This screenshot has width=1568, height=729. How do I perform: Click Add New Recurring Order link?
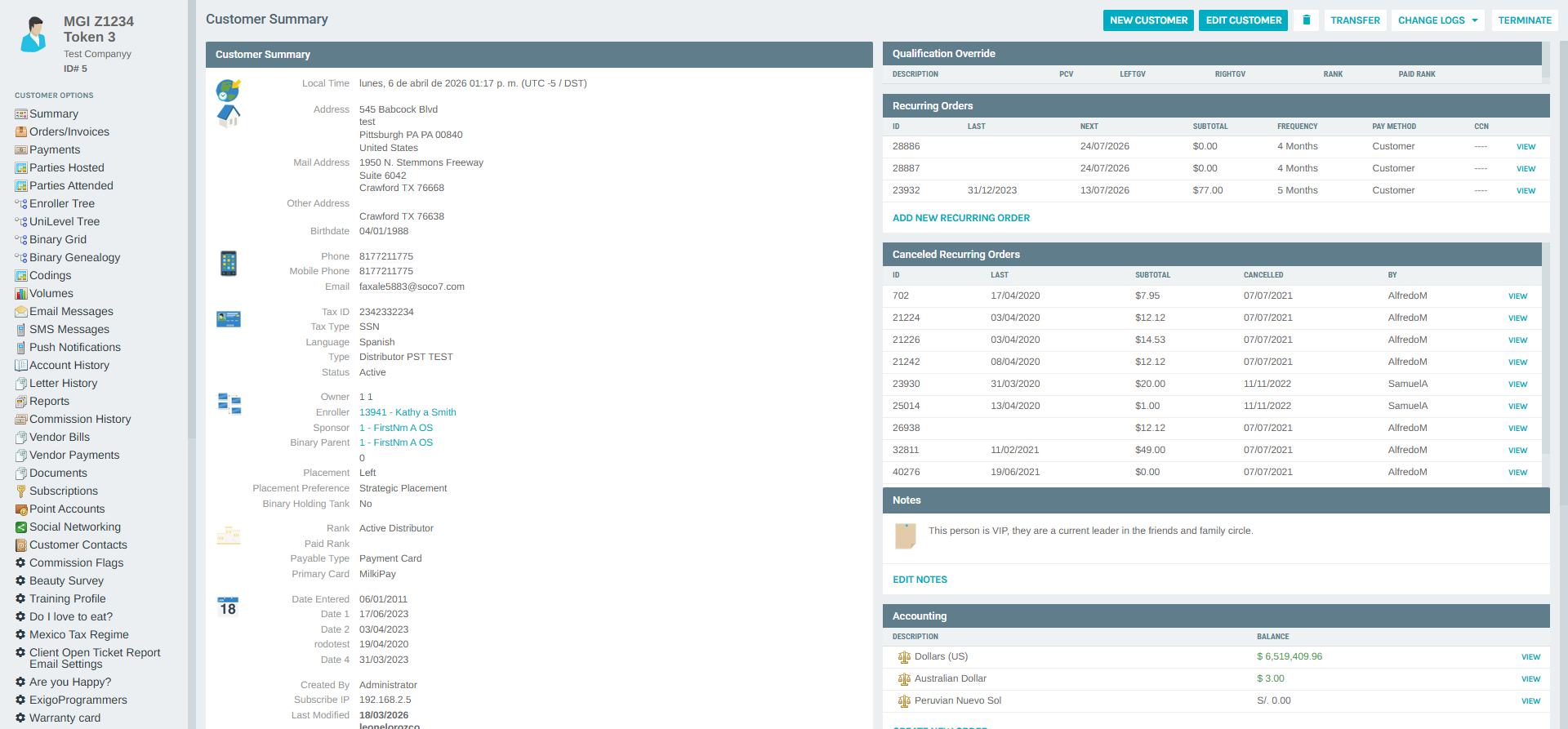tap(960, 218)
